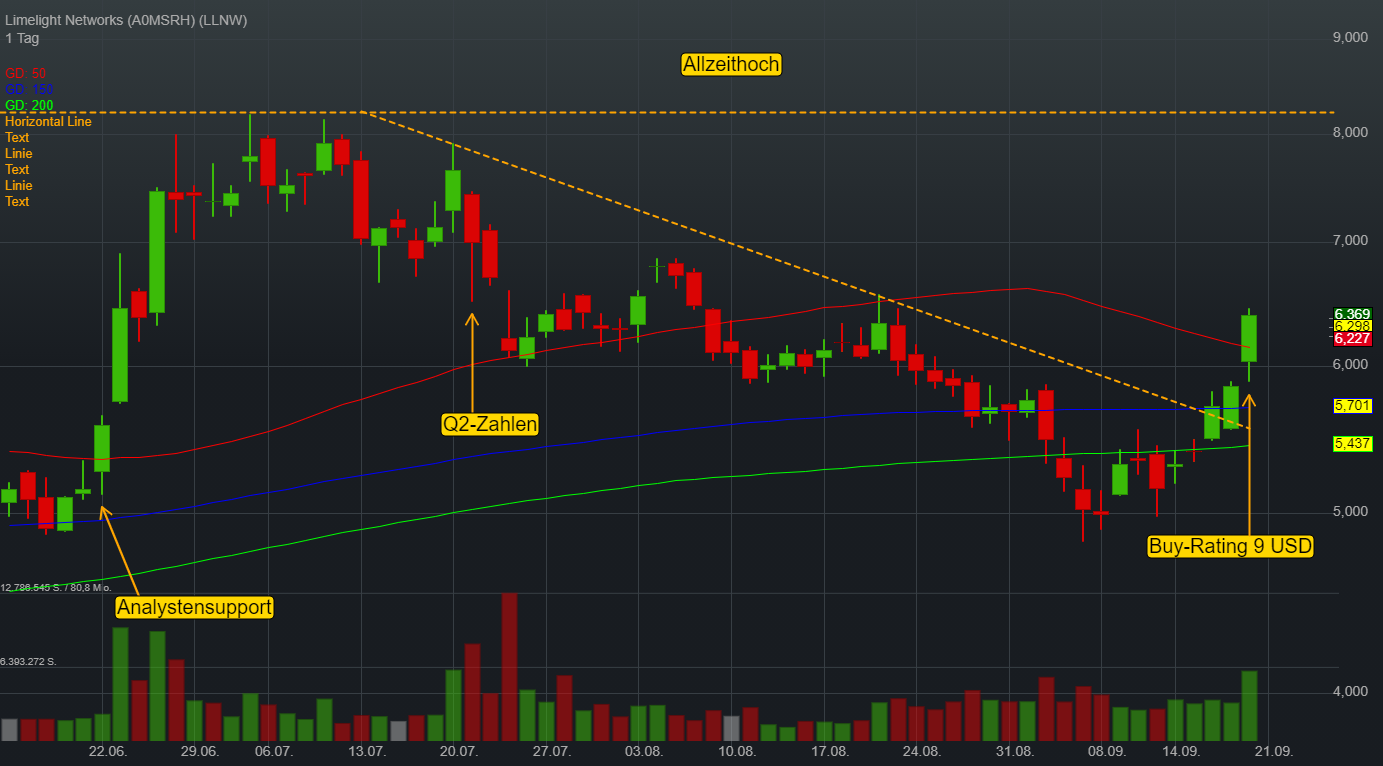Click the 6.393.272 S. volume label

[x=28, y=662]
